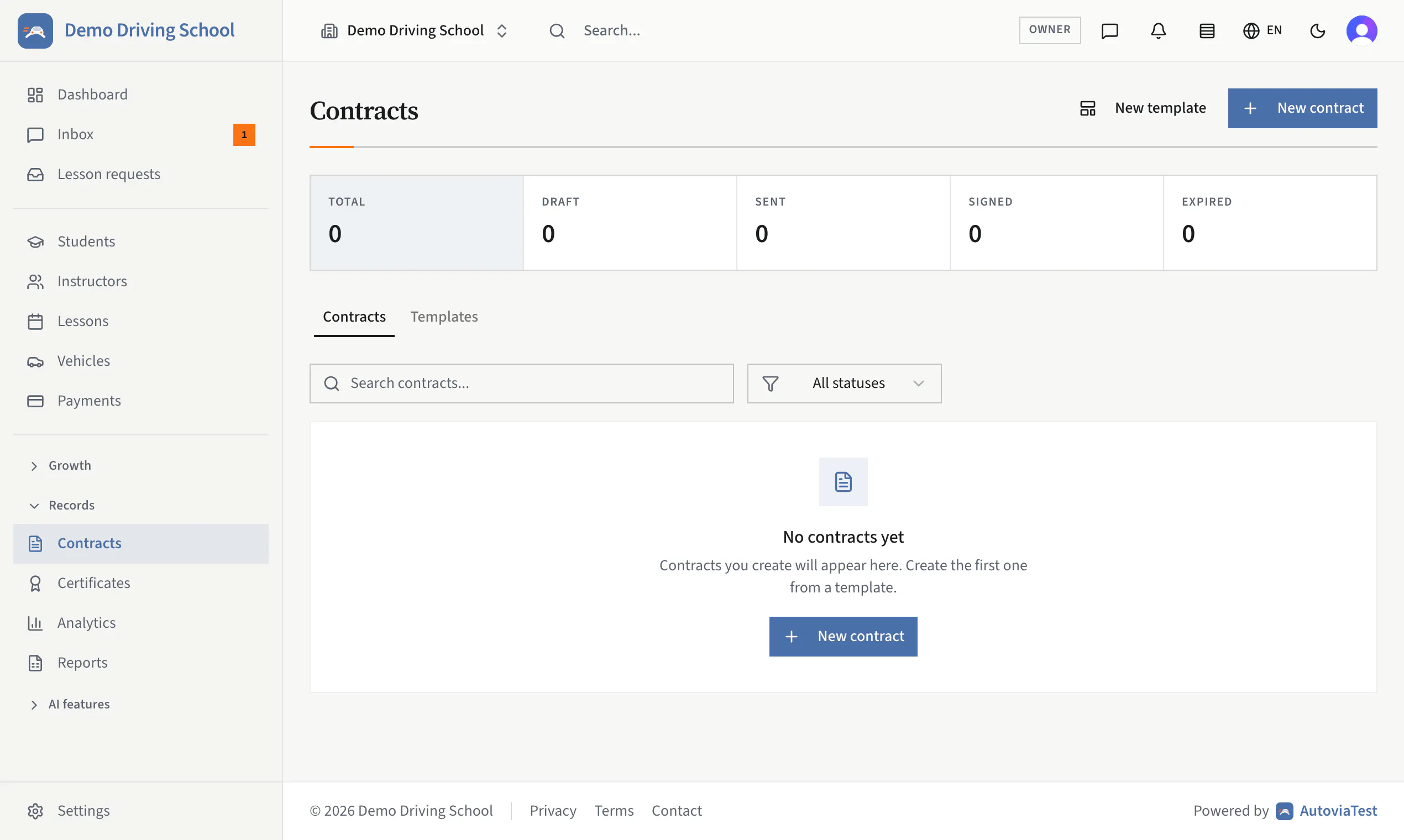1404x840 pixels.
Task: Filter by the Total stat card
Action: (417, 223)
